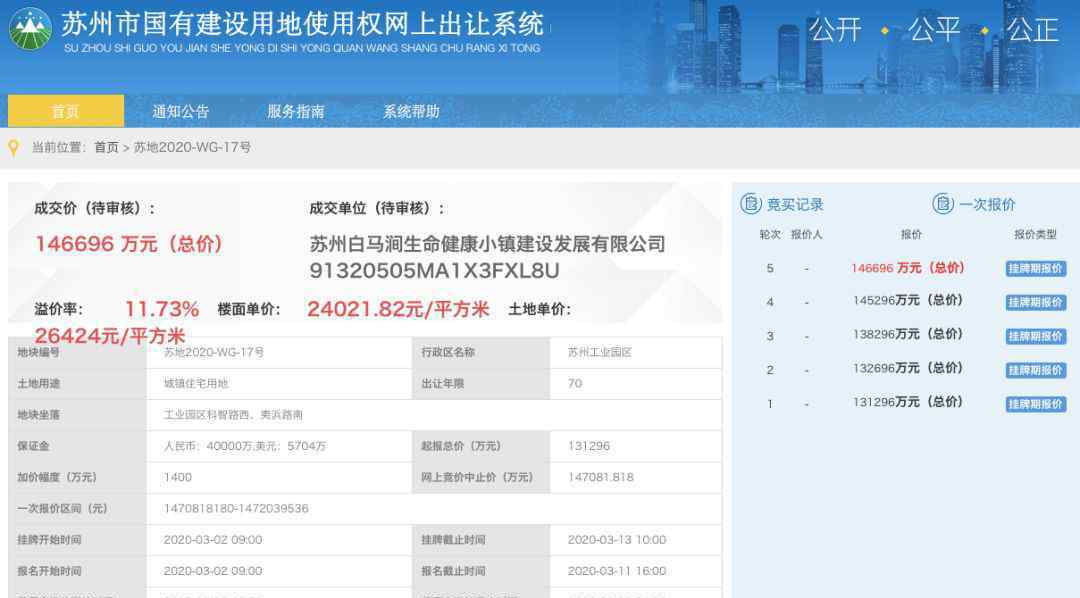Open the 服务指南 menu item
Screen dimensions: 1080x598
pos(296,111)
